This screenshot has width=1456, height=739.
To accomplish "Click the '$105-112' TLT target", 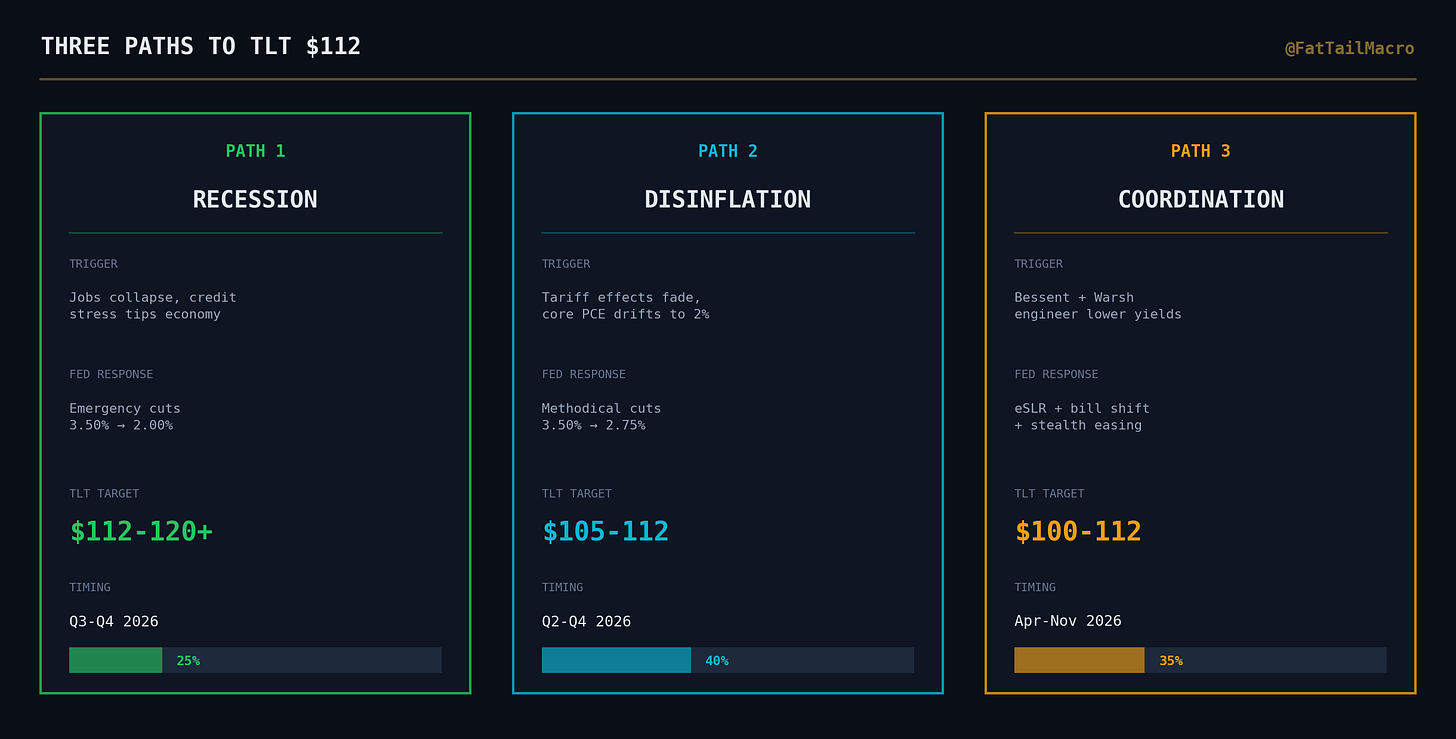I will tap(606, 531).
